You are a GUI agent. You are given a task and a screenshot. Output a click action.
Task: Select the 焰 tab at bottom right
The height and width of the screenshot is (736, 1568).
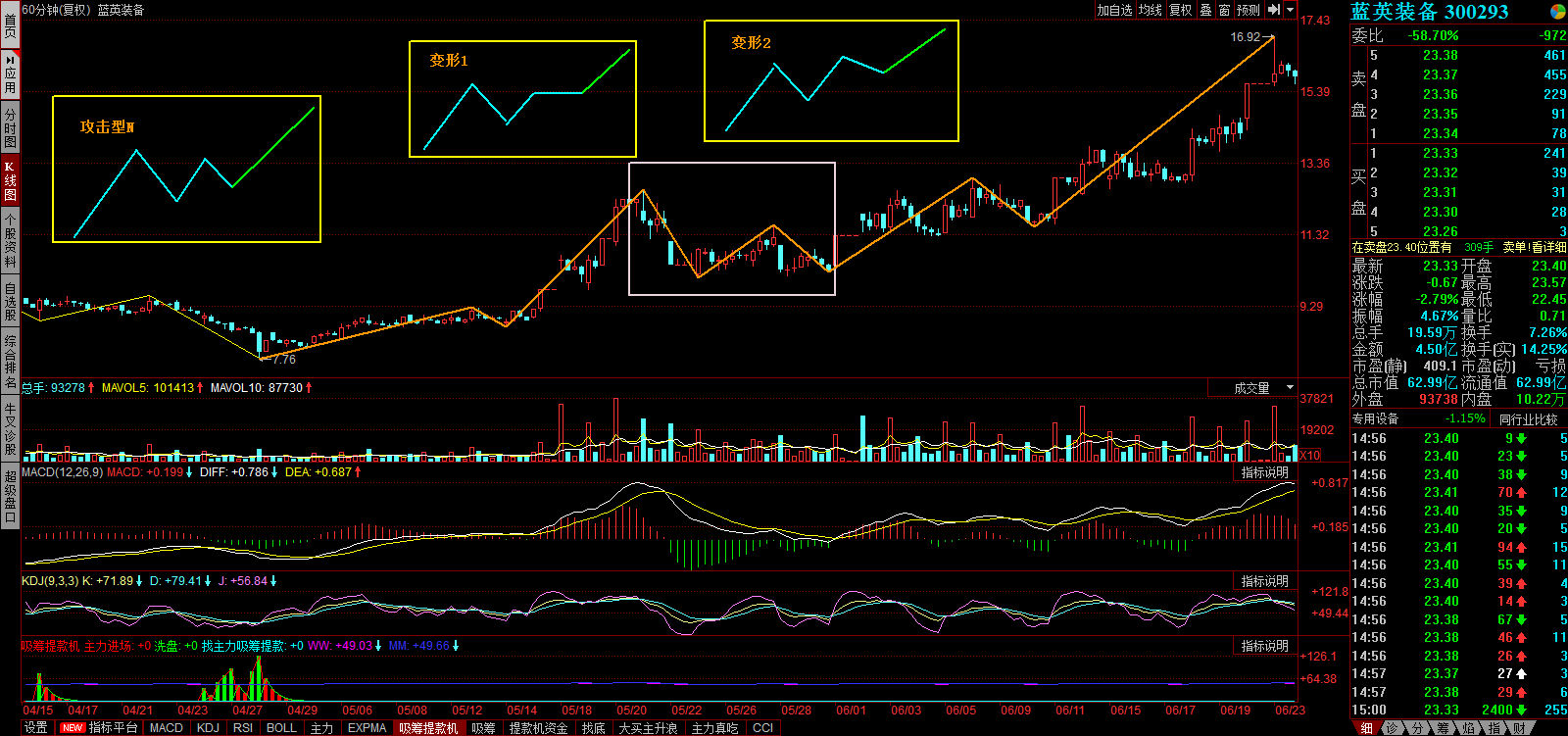(1468, 728)
